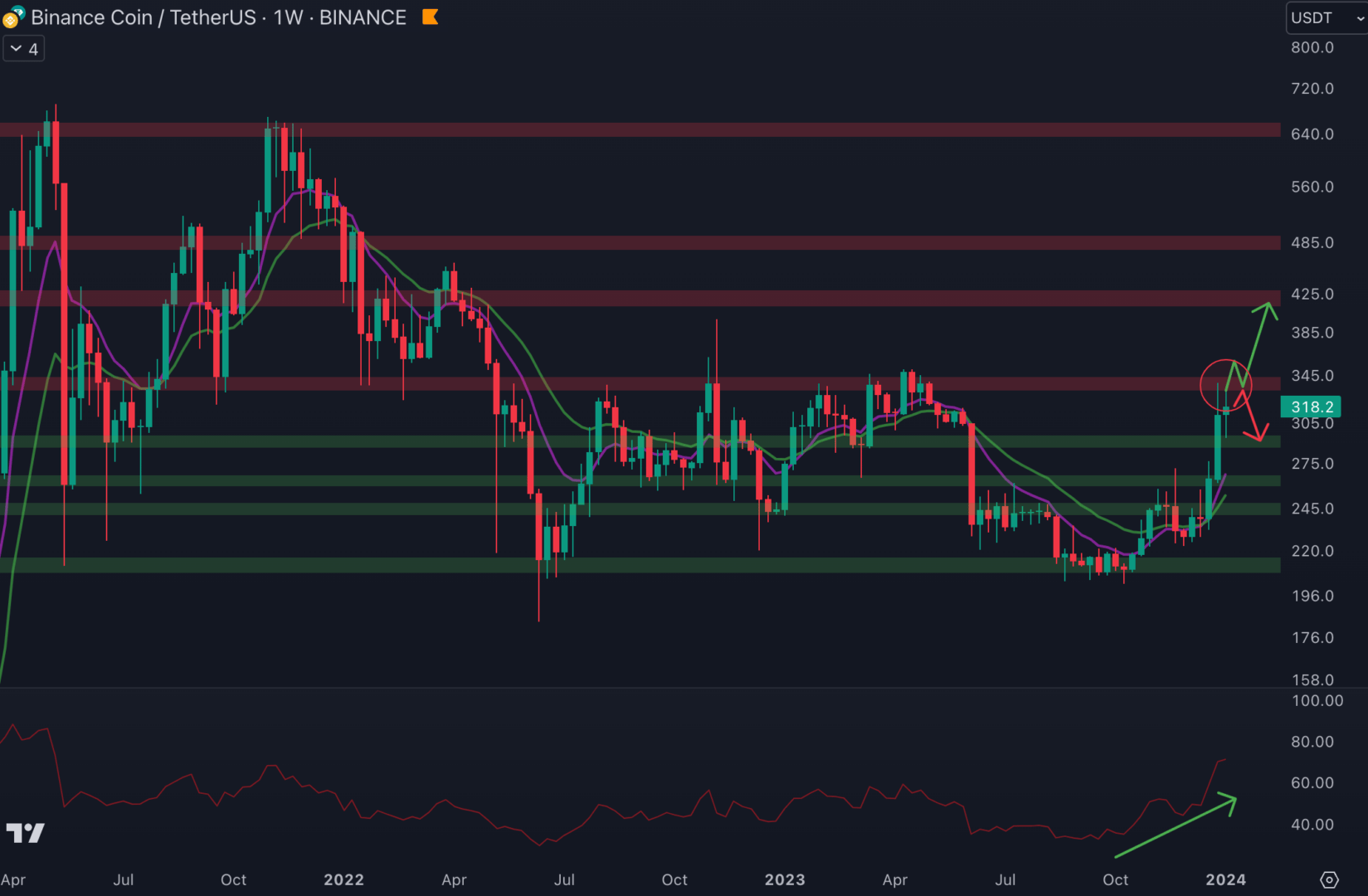Open chart settings gear icon
Image resolution: width=1368 pixels, height=896 pixels.
[x=1329, y=879]
